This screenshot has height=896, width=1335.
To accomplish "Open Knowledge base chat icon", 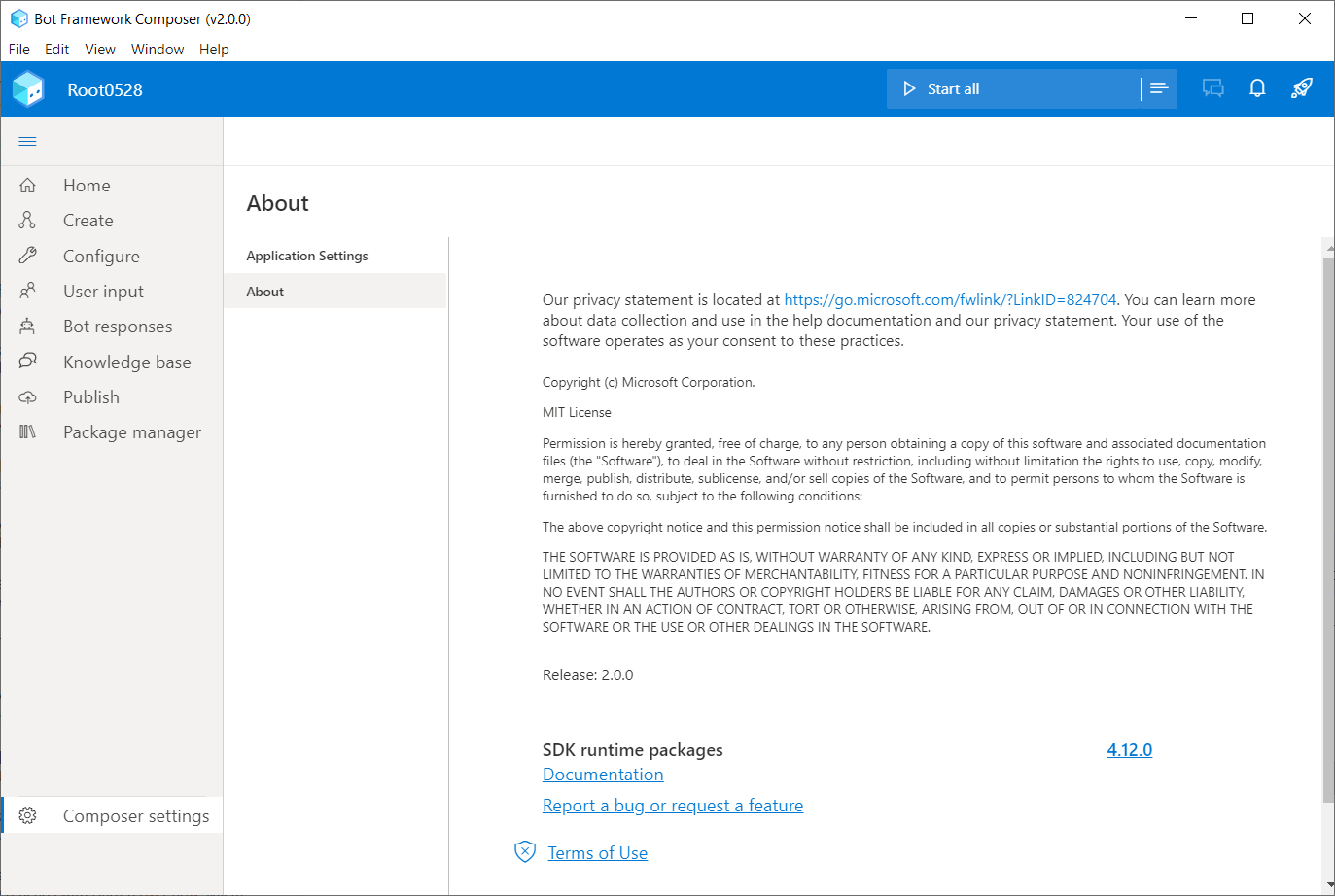I will 27,362.
